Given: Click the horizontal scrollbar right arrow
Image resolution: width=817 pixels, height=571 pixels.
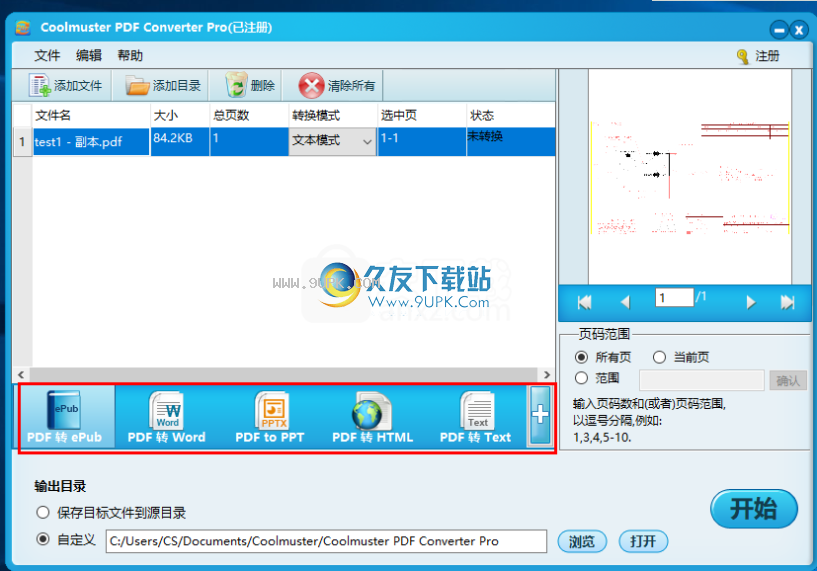Looking at the screenshot, I should (547, 375).
